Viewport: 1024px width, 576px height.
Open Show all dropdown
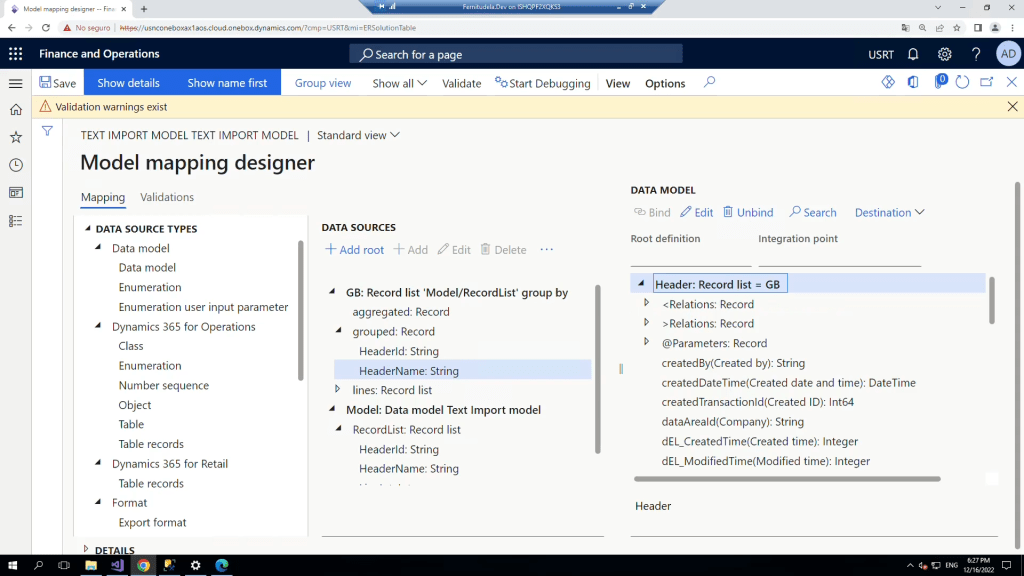[399, 83]
